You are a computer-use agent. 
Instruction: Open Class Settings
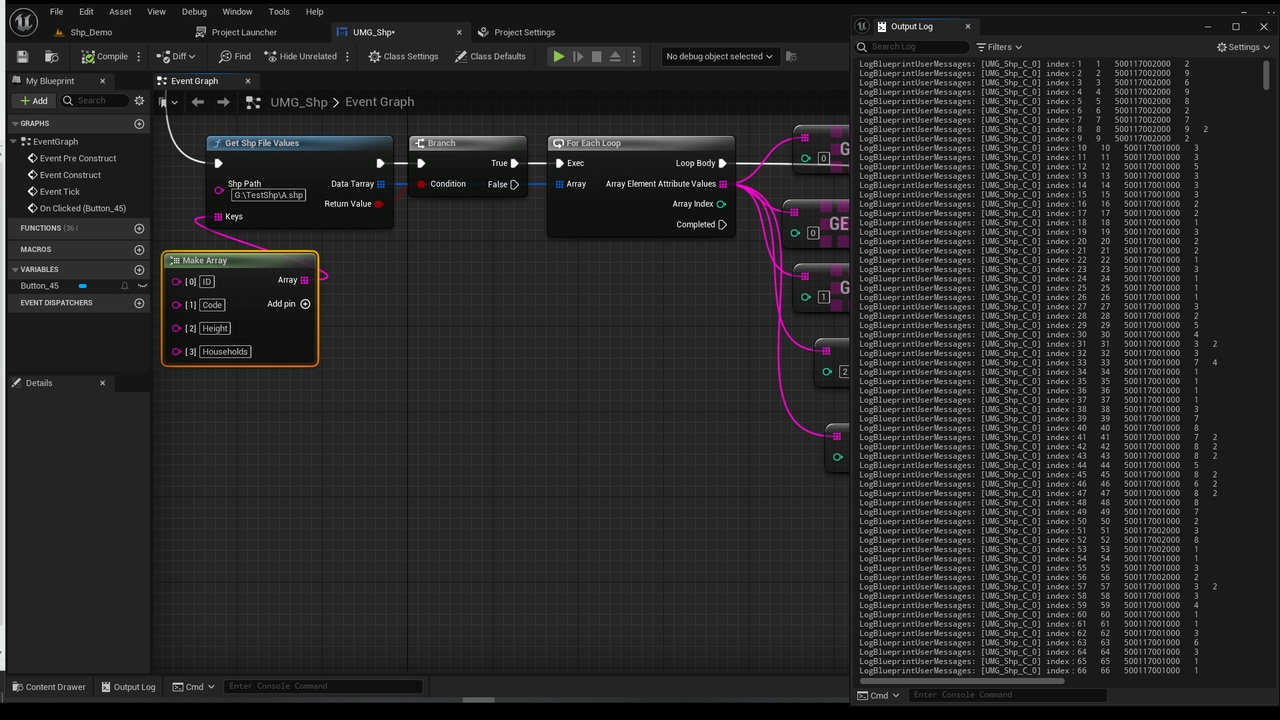pos(403,57)
